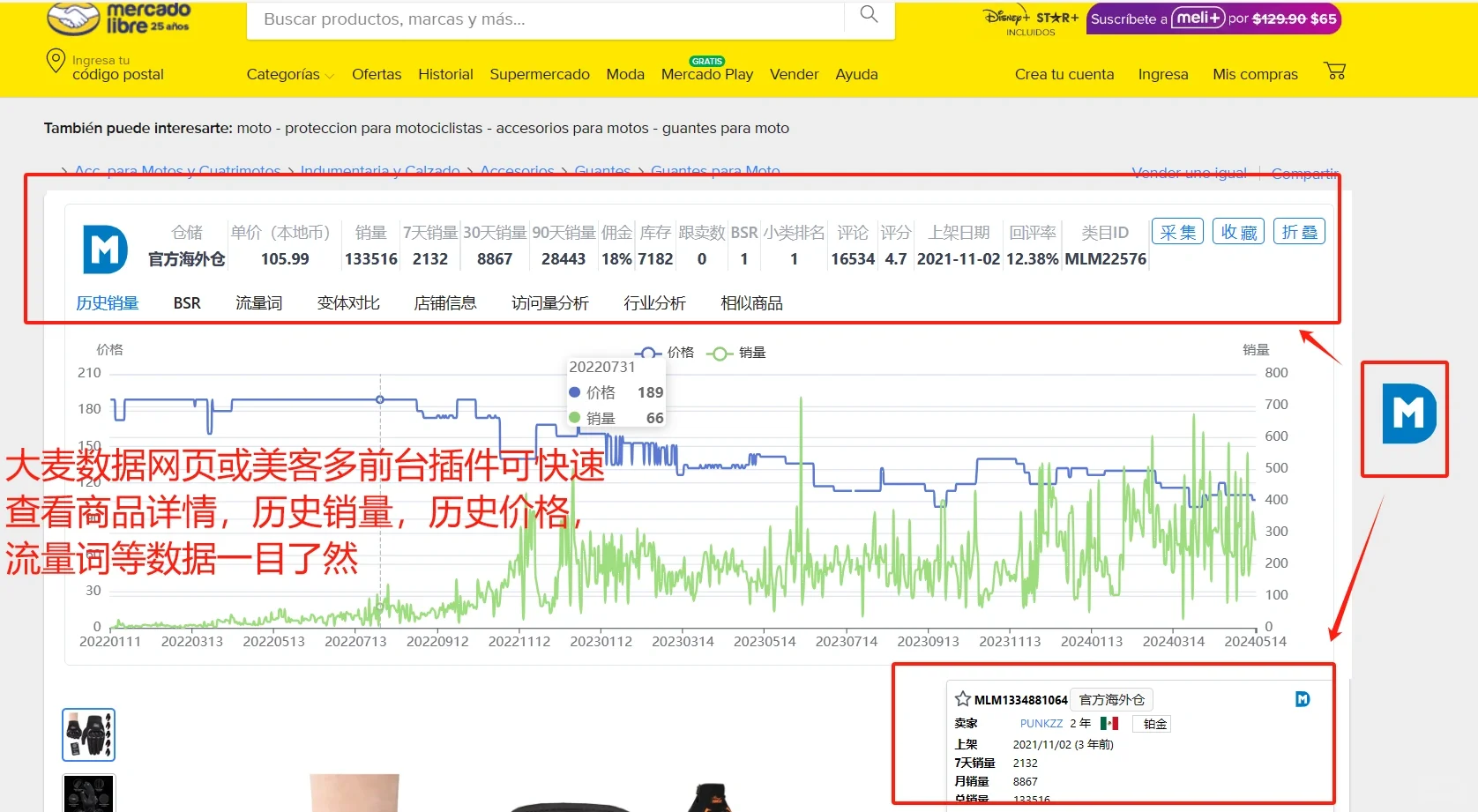The width and height of the screenshot is (1478, 812).
Task: Switch to the BSR tab
Action: tap(187, 303)
